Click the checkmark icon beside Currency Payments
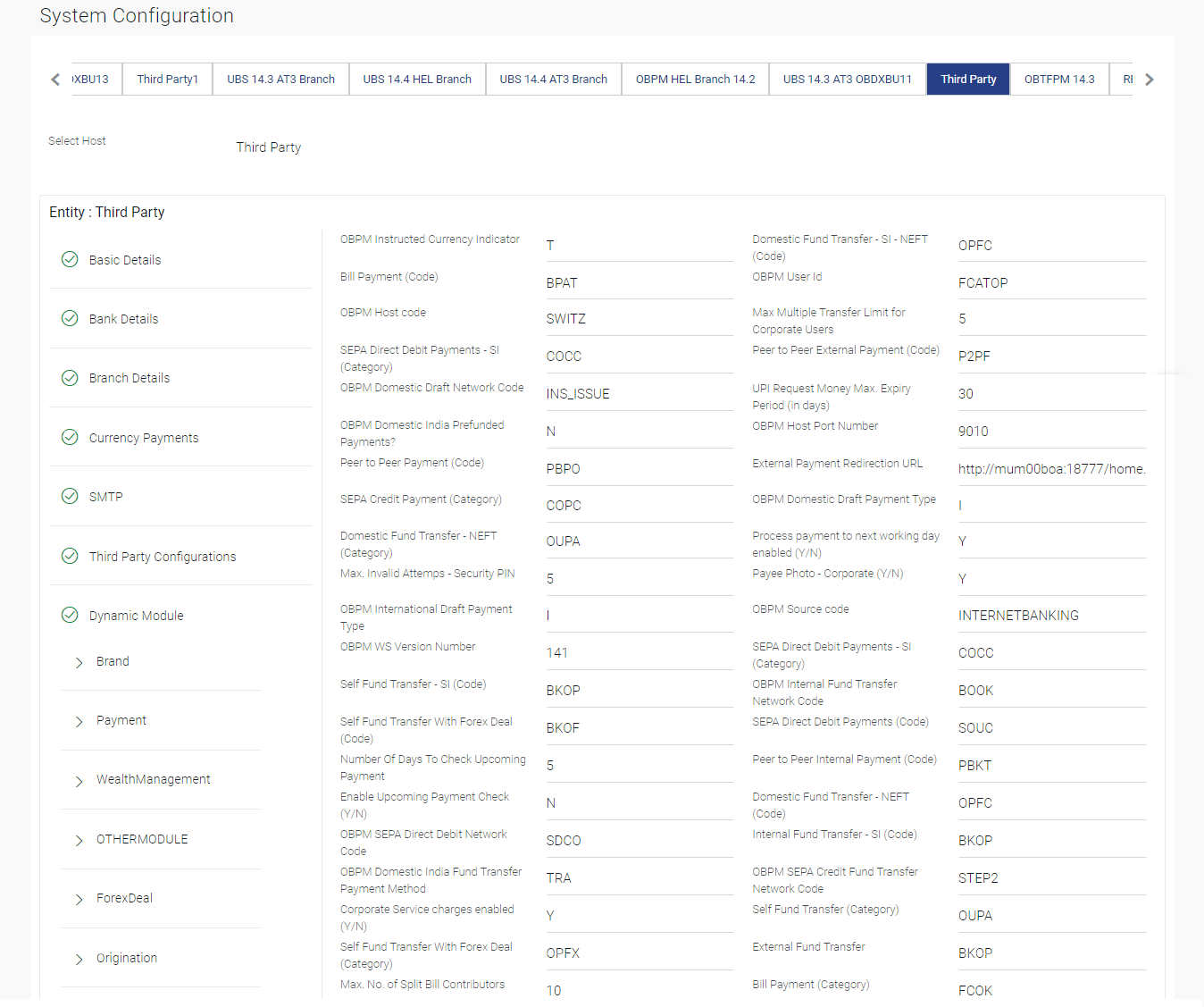Screen dimensions: 1204x1007 point(70,437)
